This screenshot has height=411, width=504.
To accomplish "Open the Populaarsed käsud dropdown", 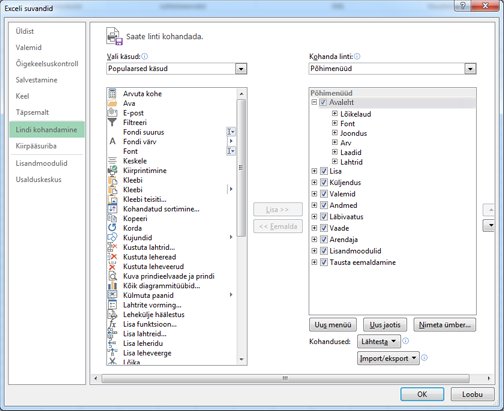I will [241, 69].
